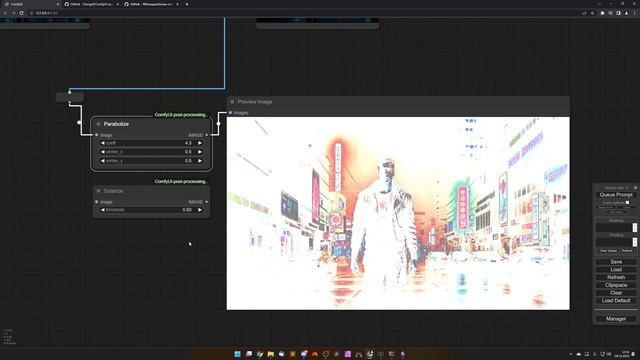Open the Windows Start menu
The height and width of the screenshot is (360, 640).
click(x=238, y=354)
